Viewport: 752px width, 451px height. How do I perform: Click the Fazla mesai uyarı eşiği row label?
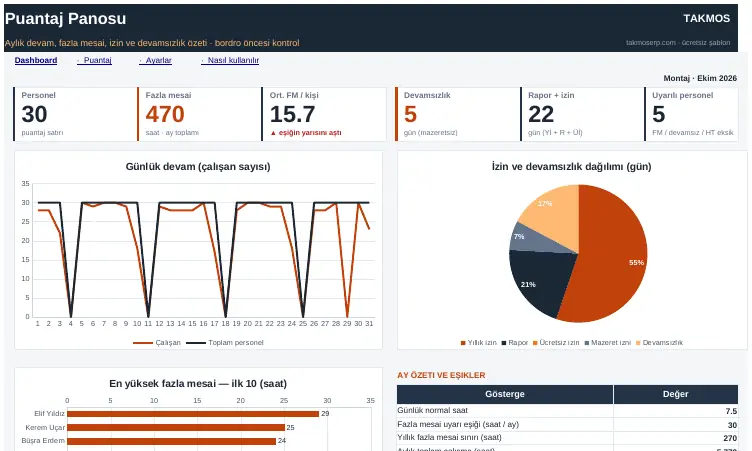(458, 424)
